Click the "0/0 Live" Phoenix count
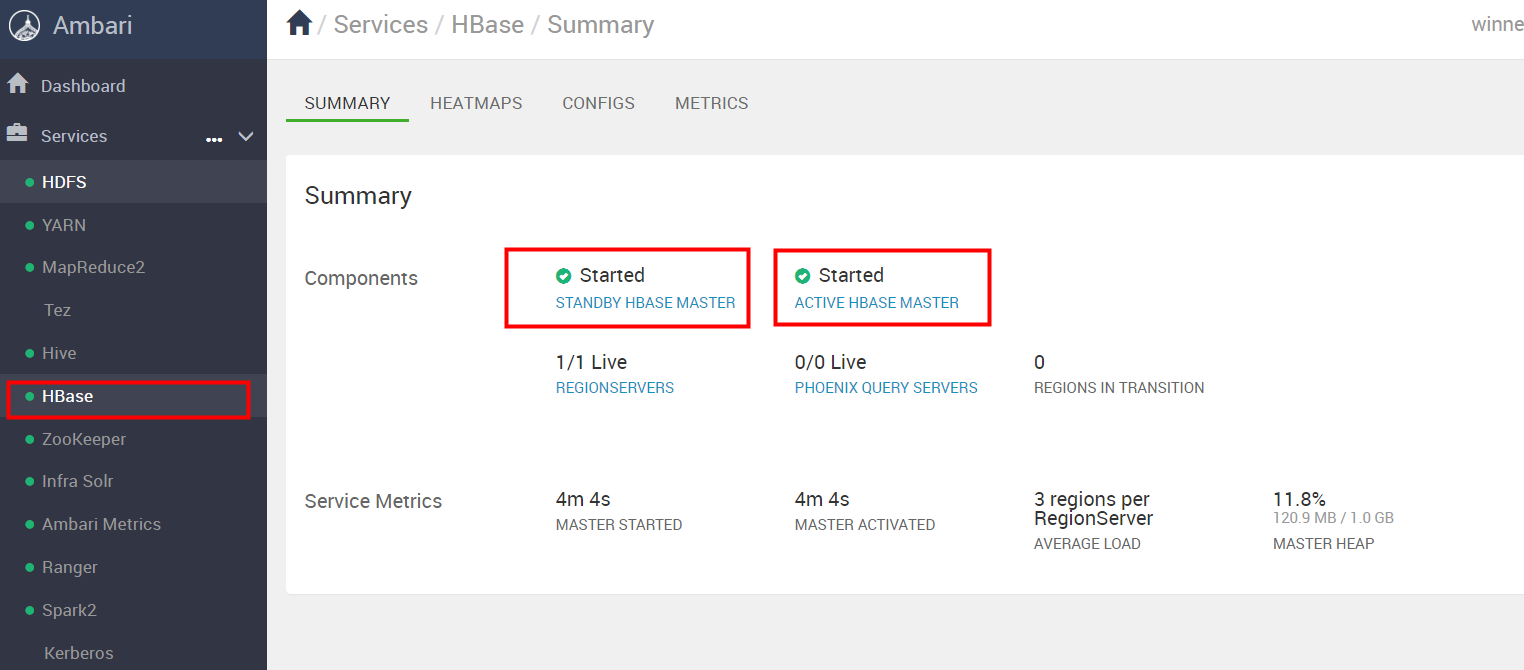The height and width of the screenshot is (670, 1524). [x=830, y=362]
